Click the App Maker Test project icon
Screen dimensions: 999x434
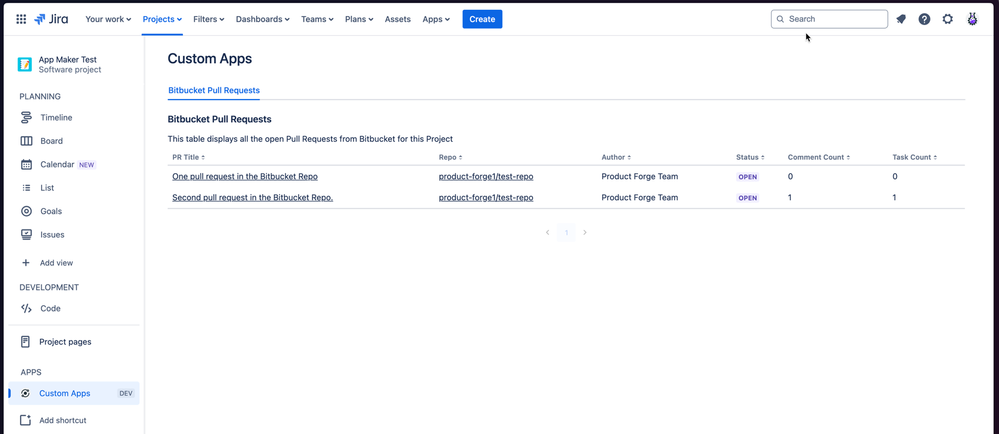pos(25,64)
